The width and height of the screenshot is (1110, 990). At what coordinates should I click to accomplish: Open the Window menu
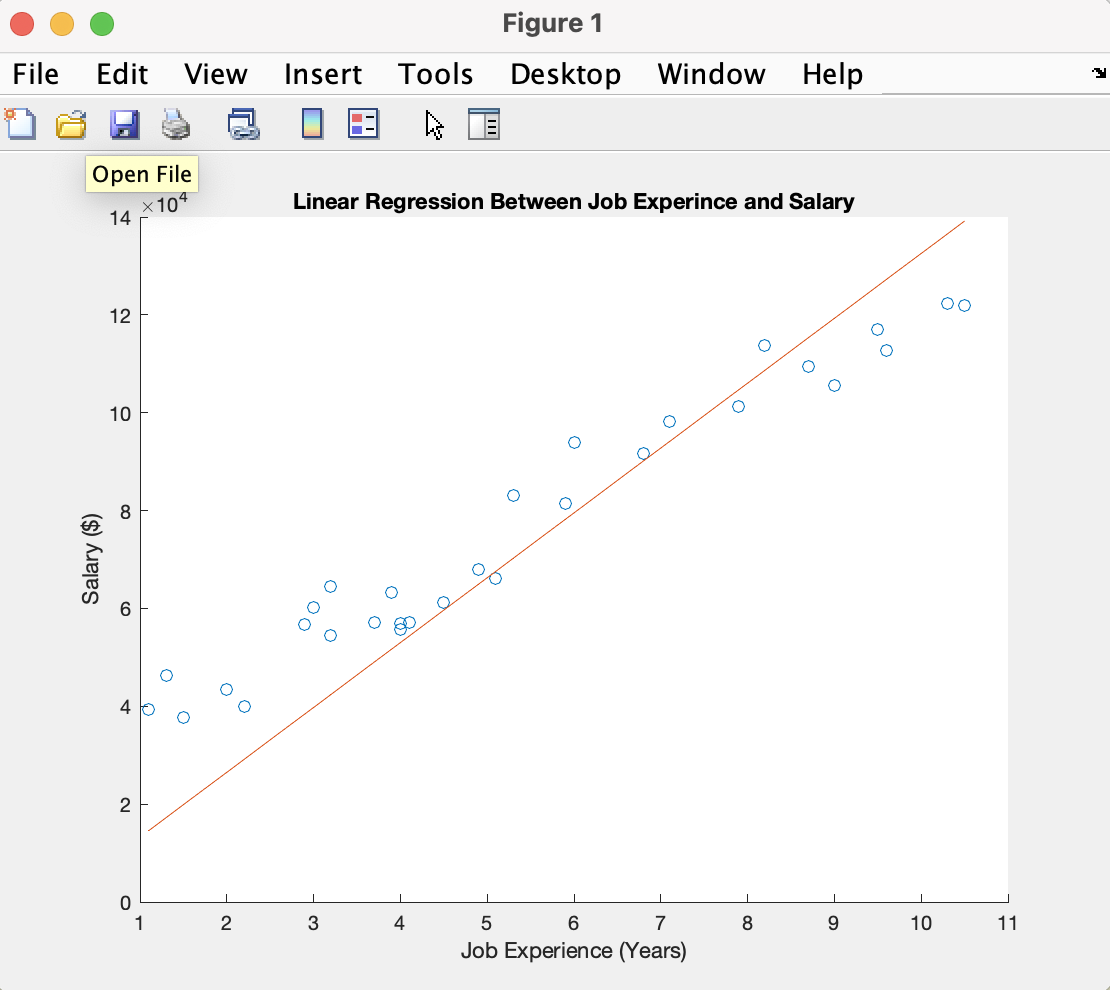[x=710, y=73]
